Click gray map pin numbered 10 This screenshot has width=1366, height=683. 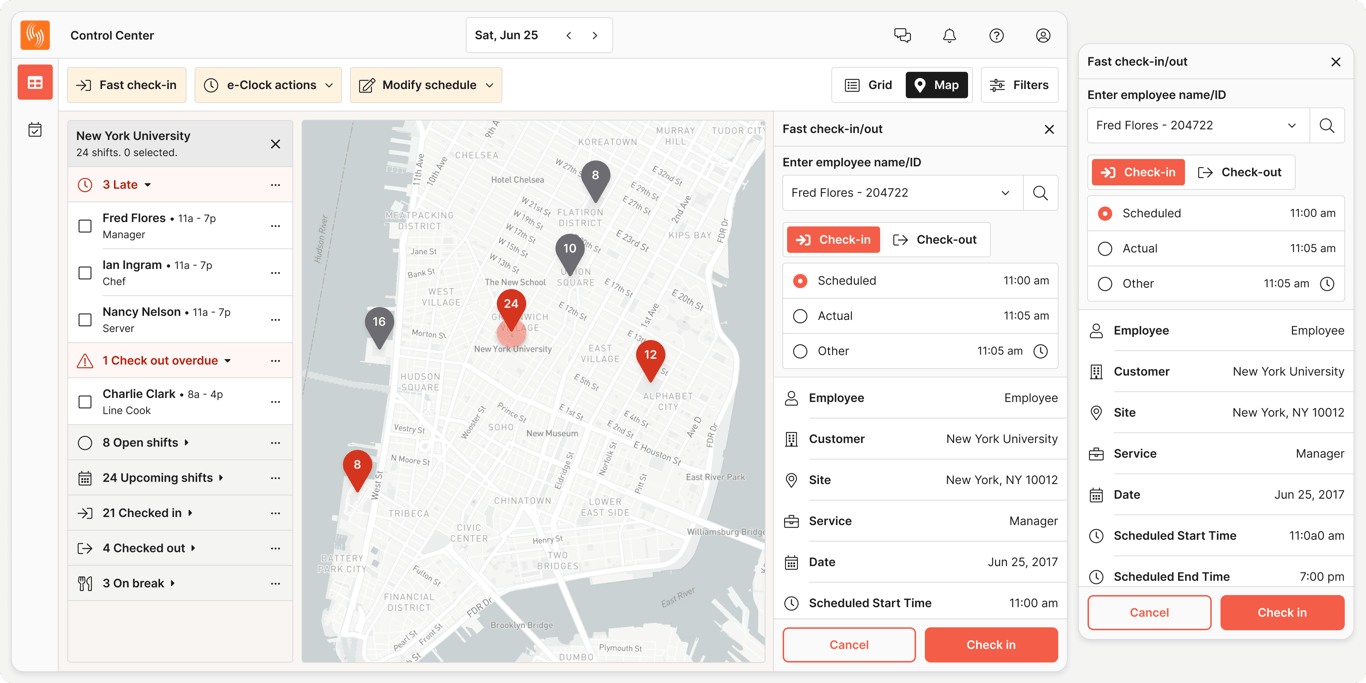569,253
